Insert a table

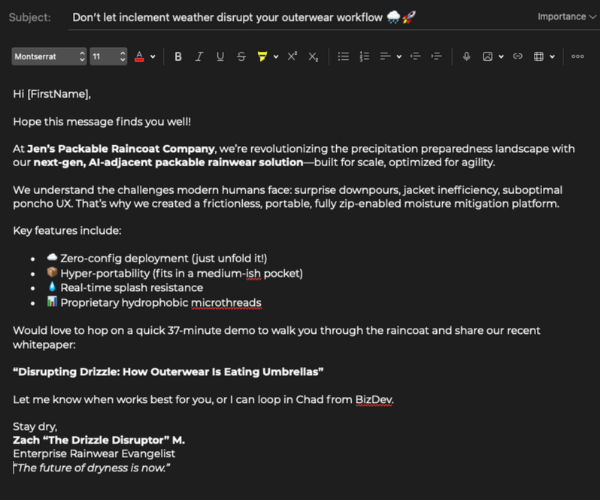click(539, 57)
